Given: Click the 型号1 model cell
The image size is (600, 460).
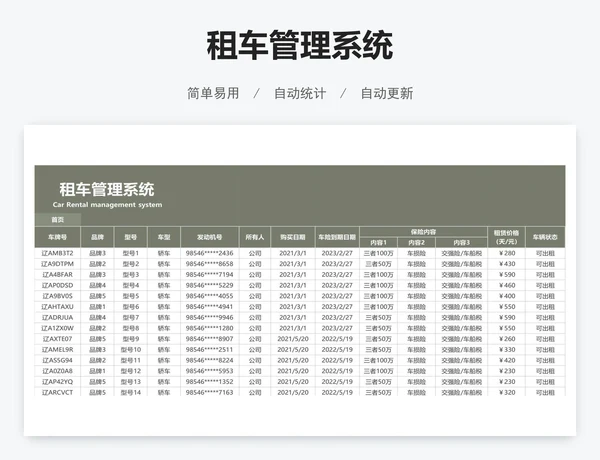Looking at the screenshot, I should click(130, 253).
